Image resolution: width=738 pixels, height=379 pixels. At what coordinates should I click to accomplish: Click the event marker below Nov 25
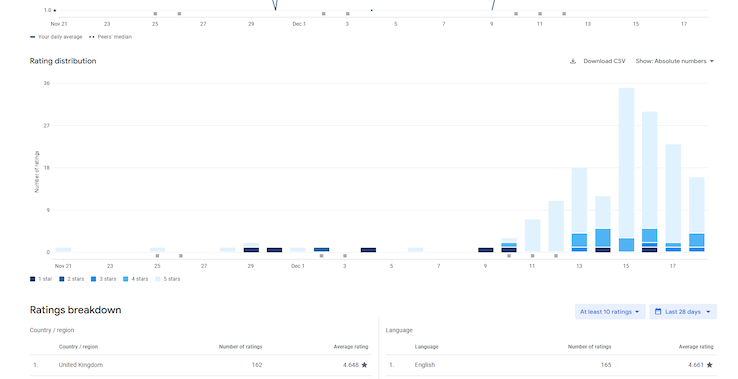pyautogui.click(x=157, y=256)
